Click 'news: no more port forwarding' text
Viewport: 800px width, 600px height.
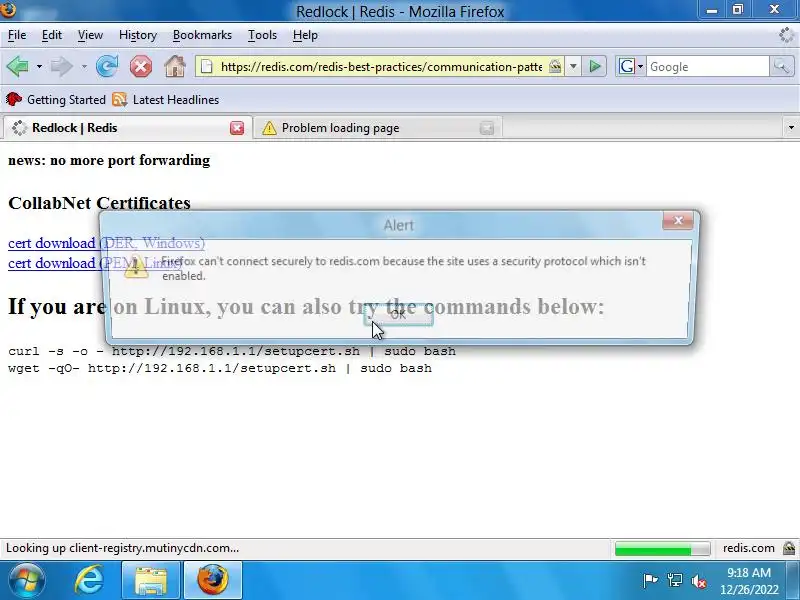109,160
